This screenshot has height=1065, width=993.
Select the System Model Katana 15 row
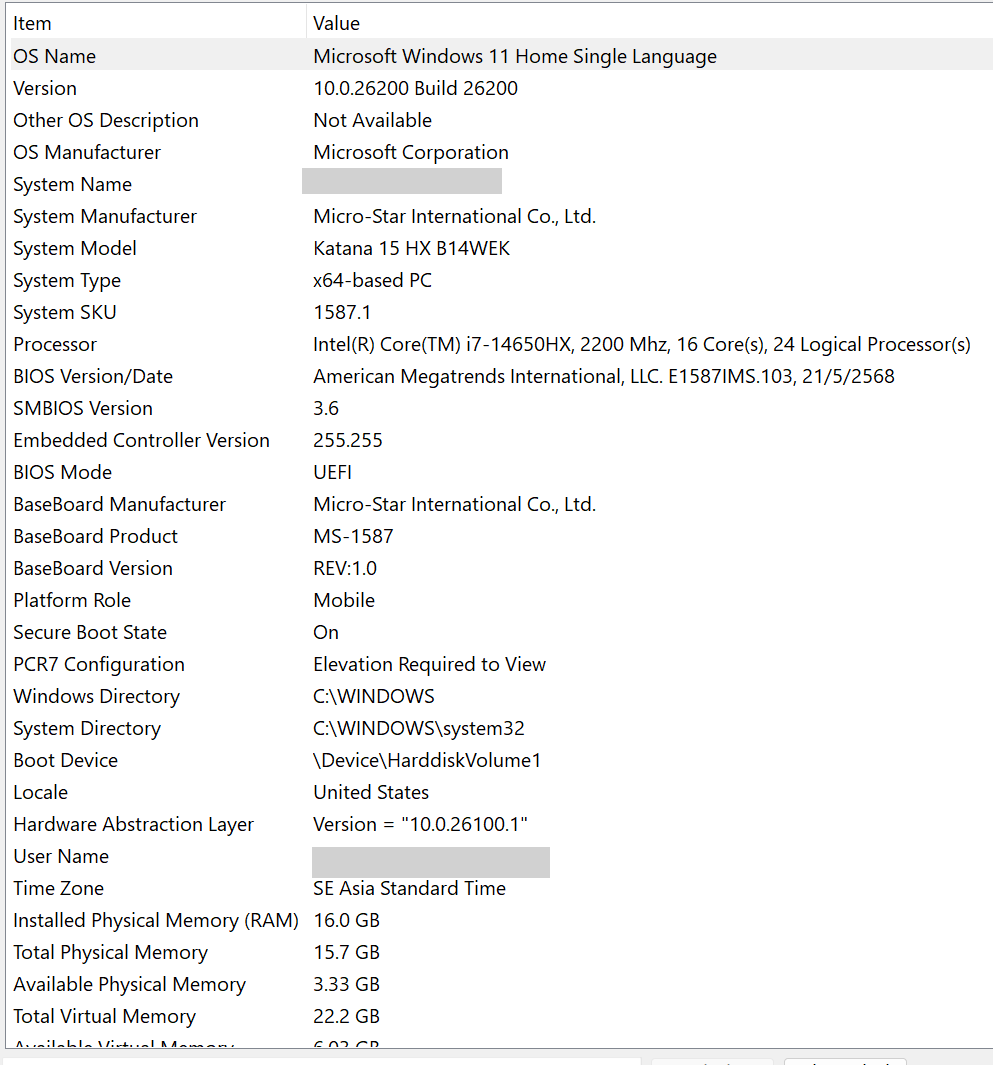501,248
